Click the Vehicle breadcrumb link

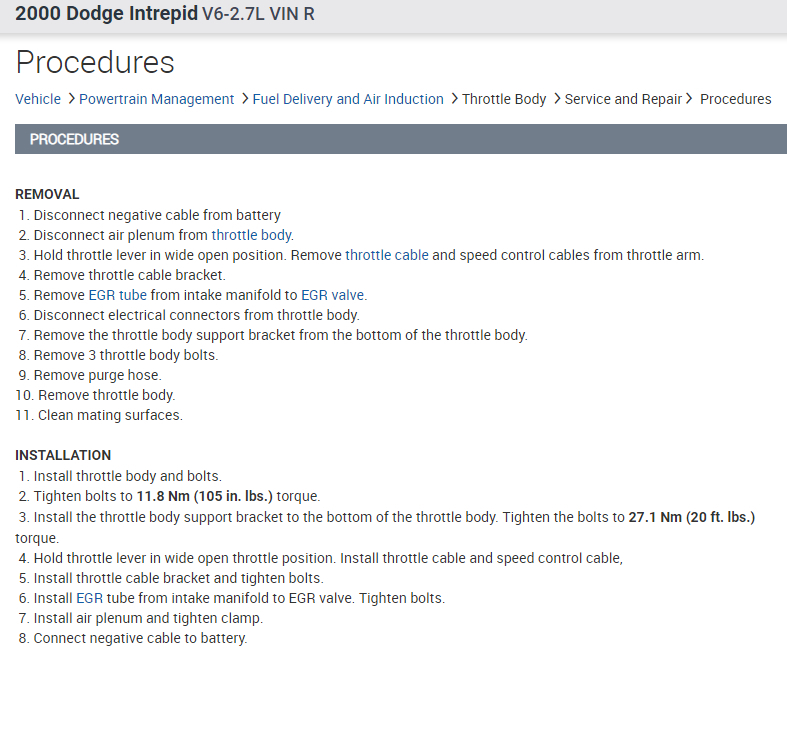coord(38,99)
